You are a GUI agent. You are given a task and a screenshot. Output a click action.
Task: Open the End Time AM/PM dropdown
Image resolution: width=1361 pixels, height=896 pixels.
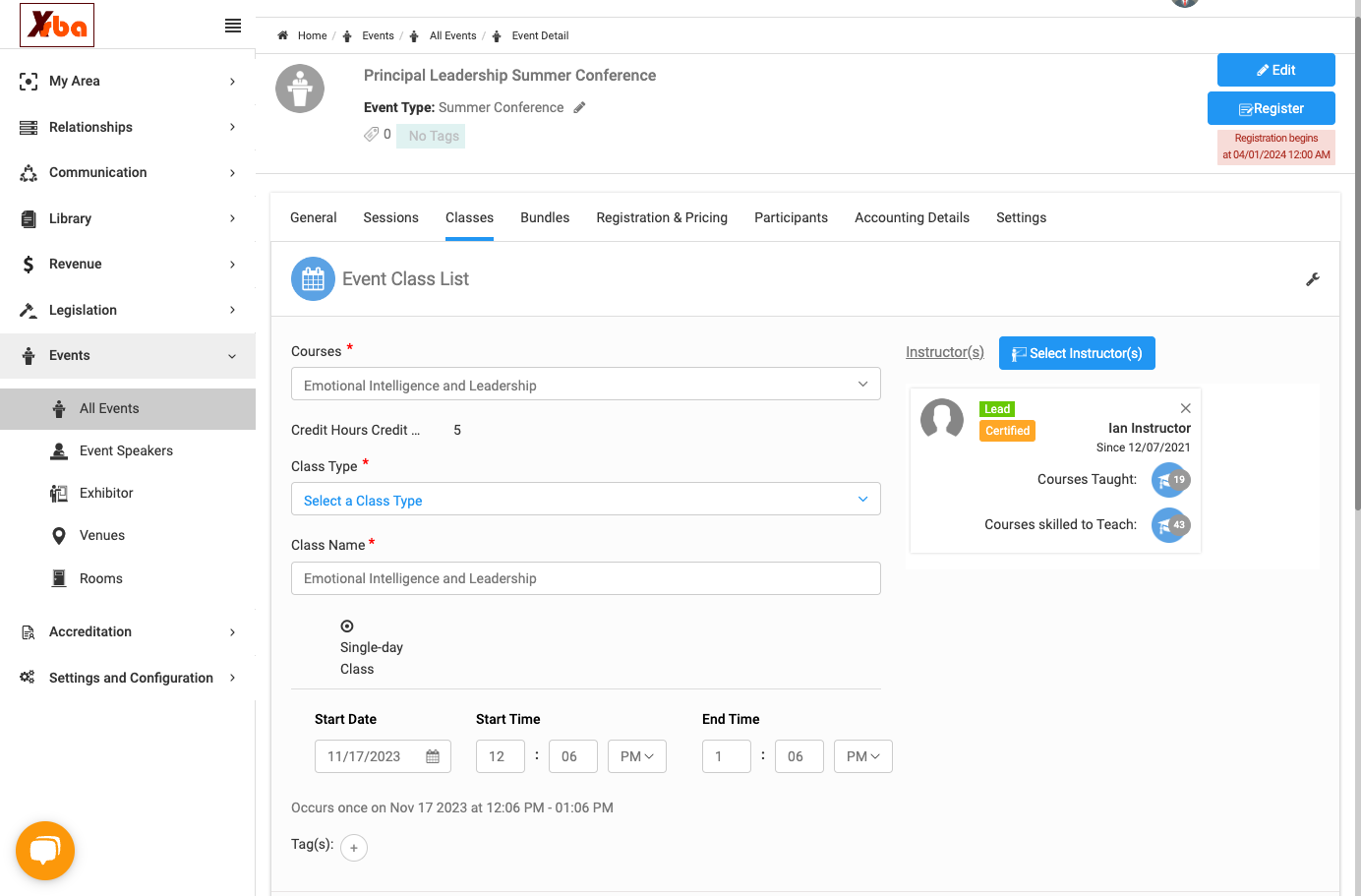click(863, 756)
